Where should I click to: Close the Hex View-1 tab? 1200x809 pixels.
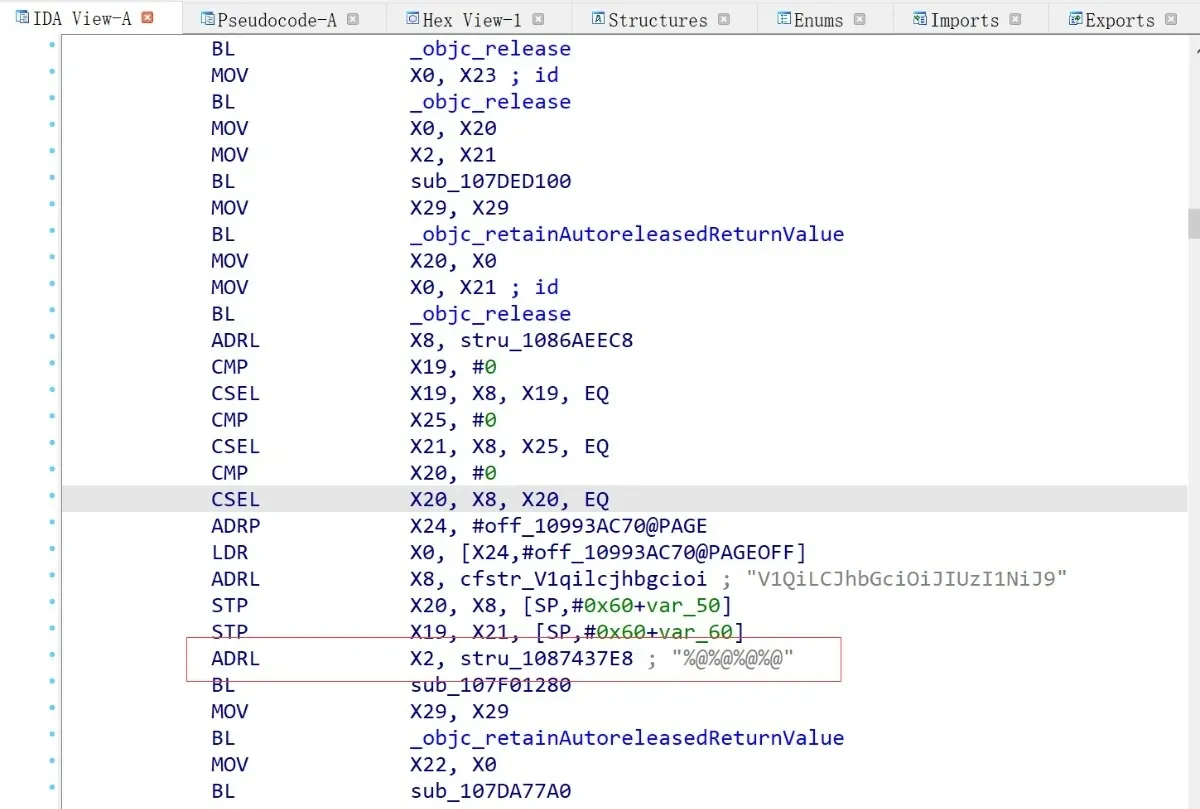click(538, 19)
